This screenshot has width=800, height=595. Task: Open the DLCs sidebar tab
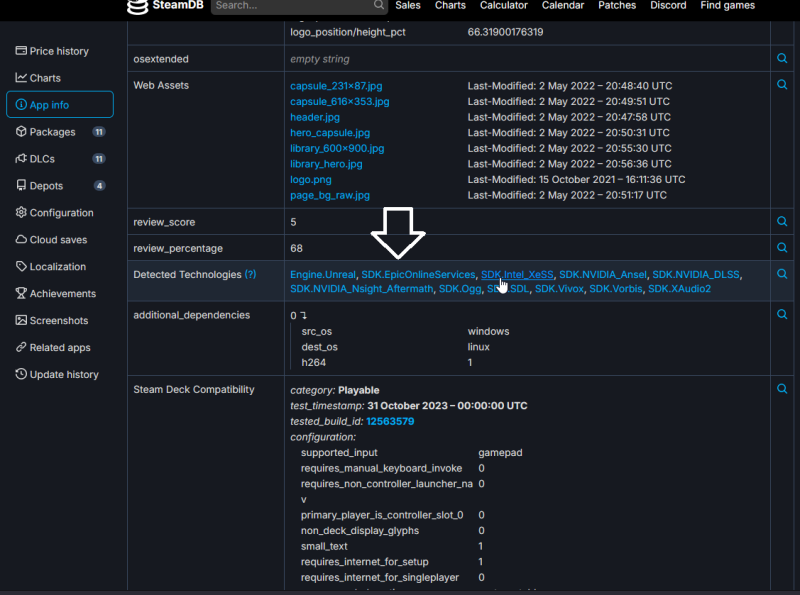click(60, 159)
